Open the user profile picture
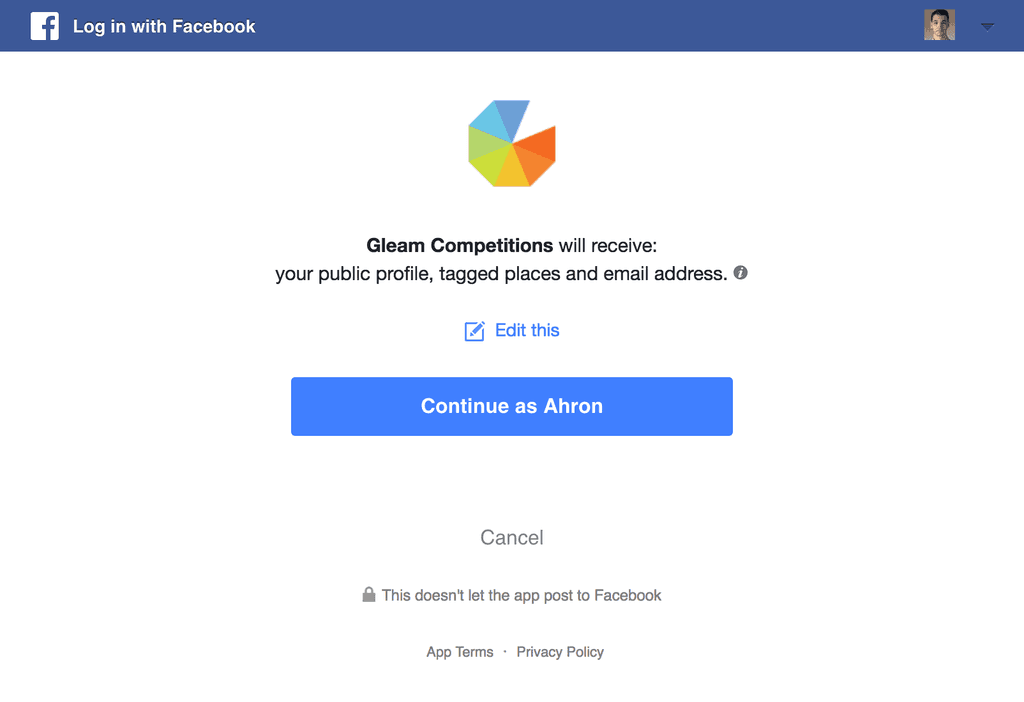 click(939, 26)
